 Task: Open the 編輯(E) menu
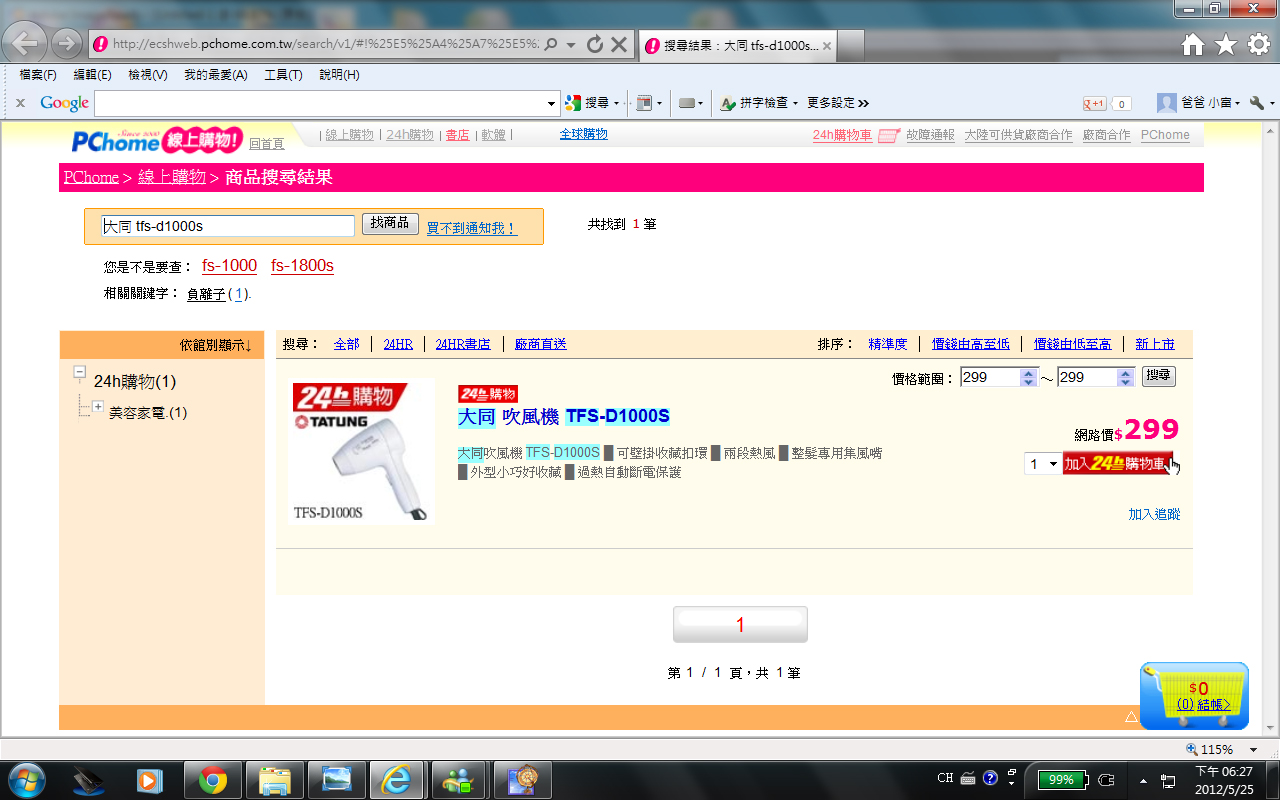click(92, 75)
